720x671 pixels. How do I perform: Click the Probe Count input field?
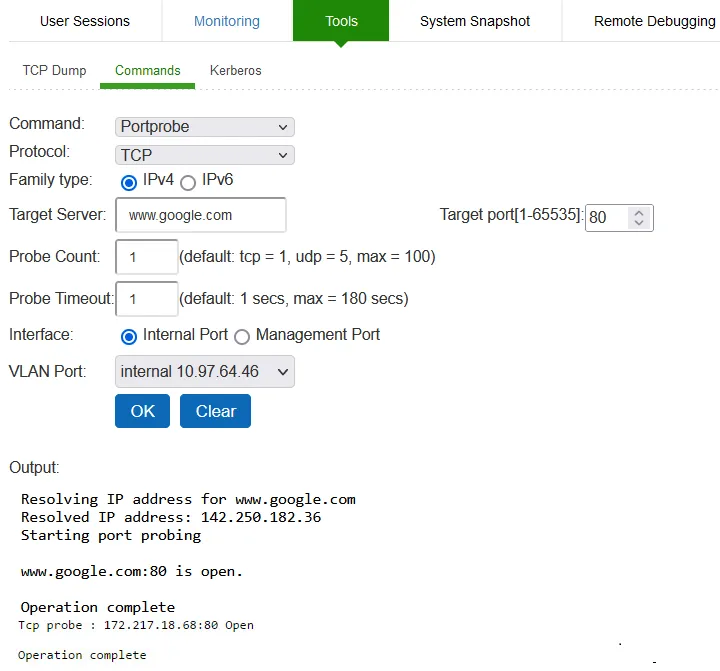pos(146,257)
